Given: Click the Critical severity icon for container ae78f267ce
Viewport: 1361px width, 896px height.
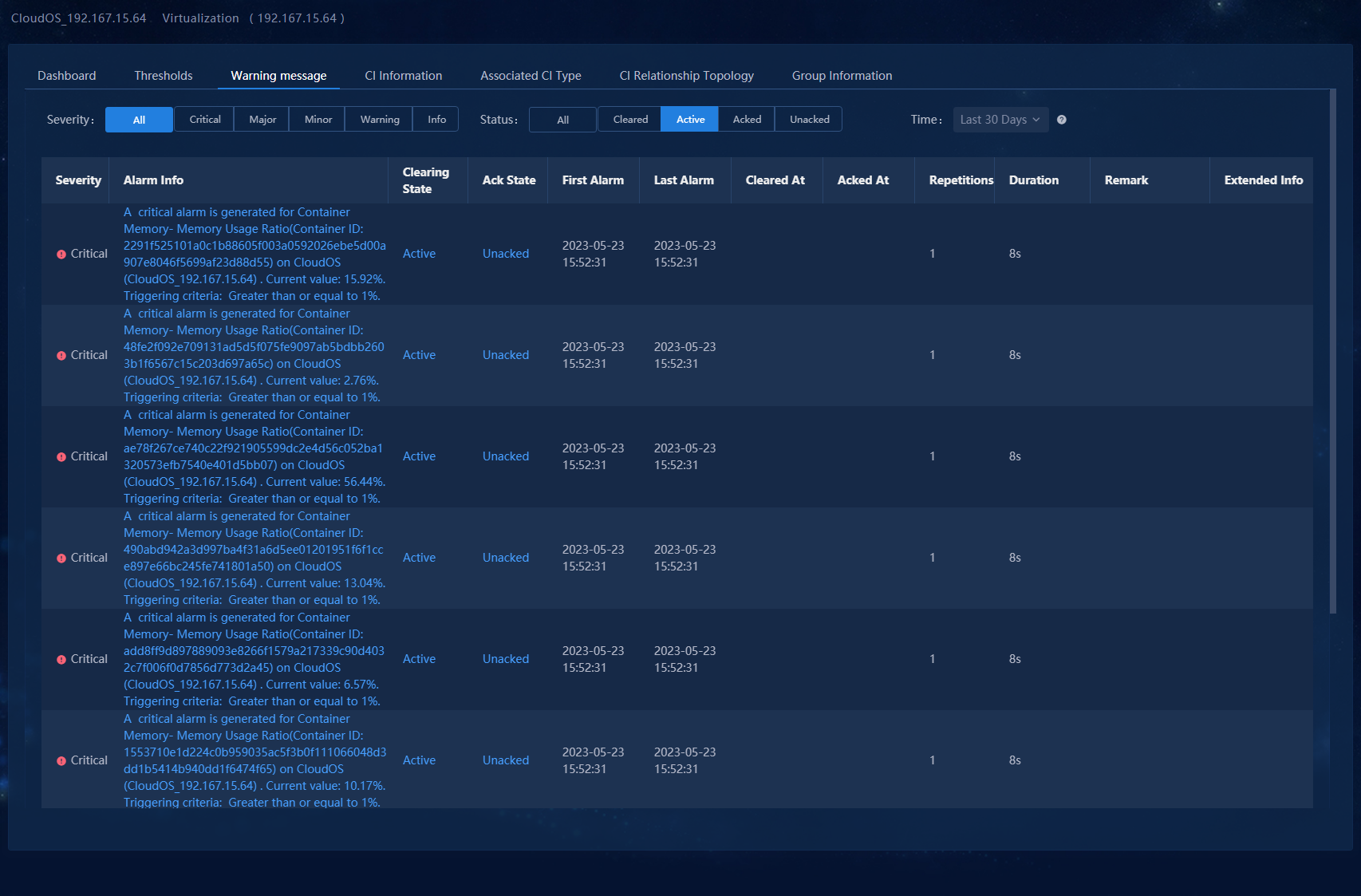Looking at the screenshot, I should pyautogui.click(x=61, y=457).
